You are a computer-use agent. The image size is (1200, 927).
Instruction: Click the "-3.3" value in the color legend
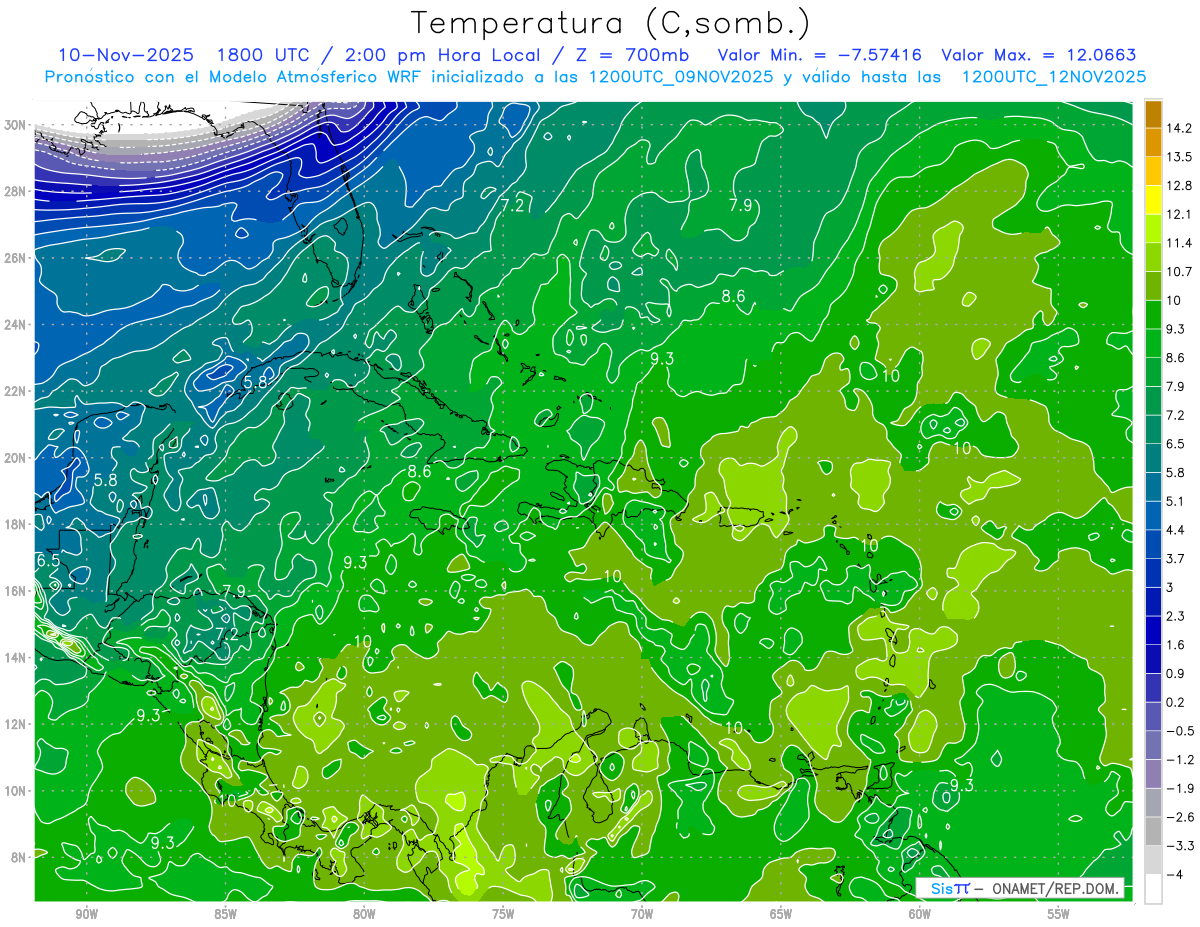tap(1180, 846)
